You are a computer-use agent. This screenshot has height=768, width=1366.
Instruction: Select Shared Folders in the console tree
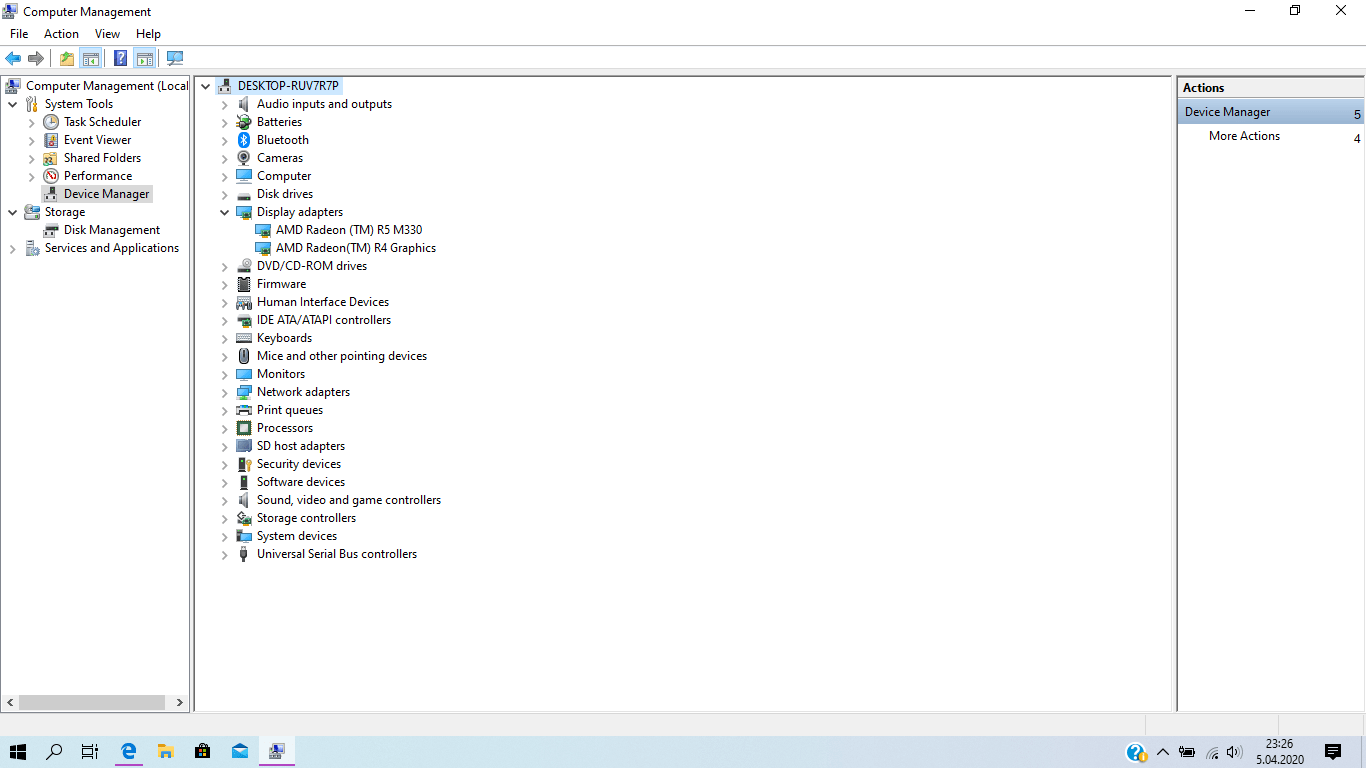click(x=102, y=158)
